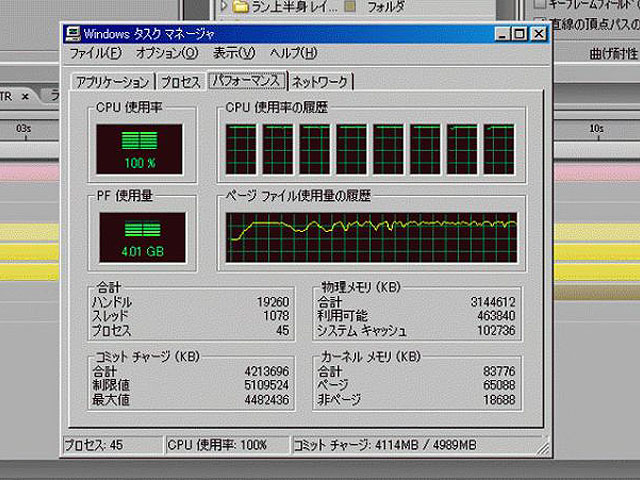This screenshot has width=640, height=480.
Task: Click the folder icon in background list
Action: coord(240,6)
